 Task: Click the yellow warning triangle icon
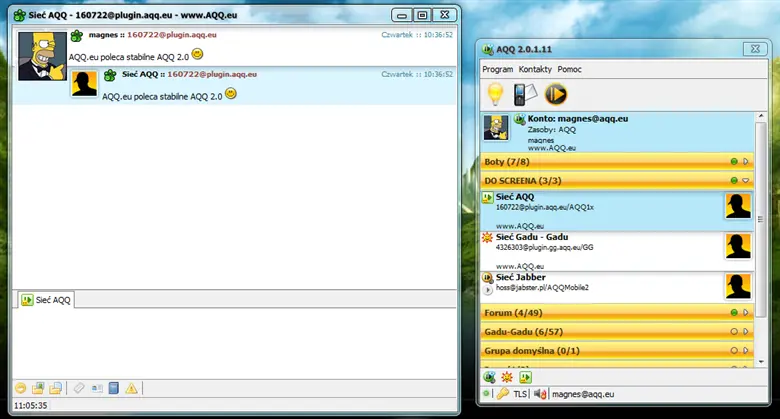click(x=132, y=388)
